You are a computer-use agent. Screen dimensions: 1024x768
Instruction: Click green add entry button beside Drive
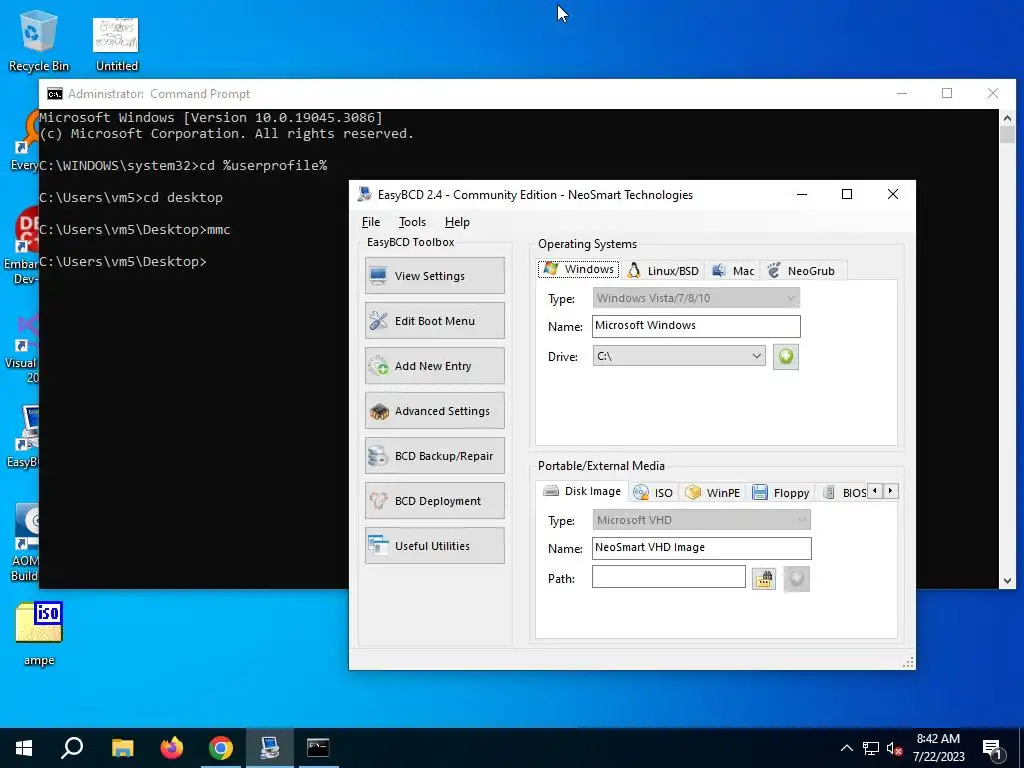786,357
